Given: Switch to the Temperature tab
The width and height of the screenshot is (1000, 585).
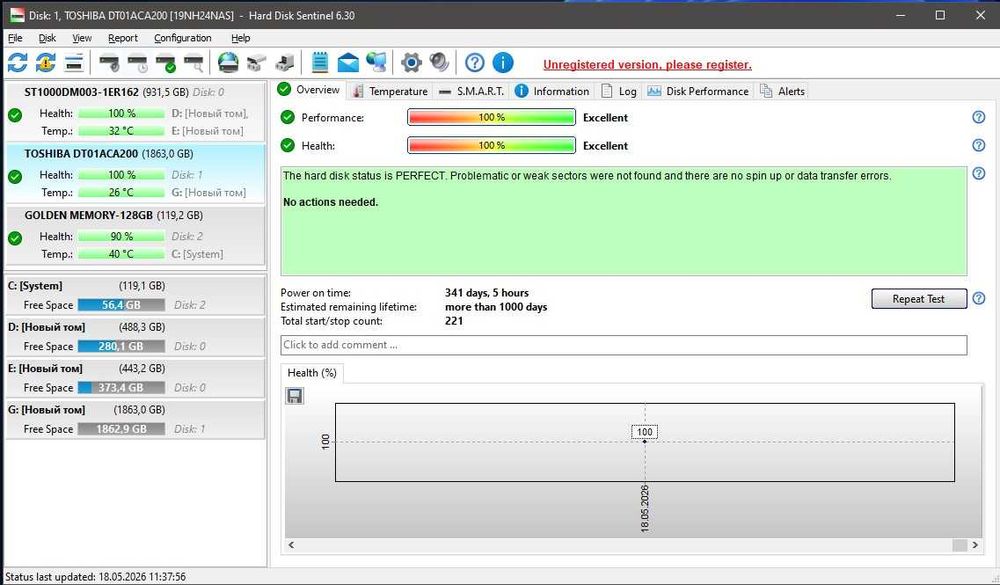Looking at the screenshot, I should pyautogui.click(x=390, y=91).
